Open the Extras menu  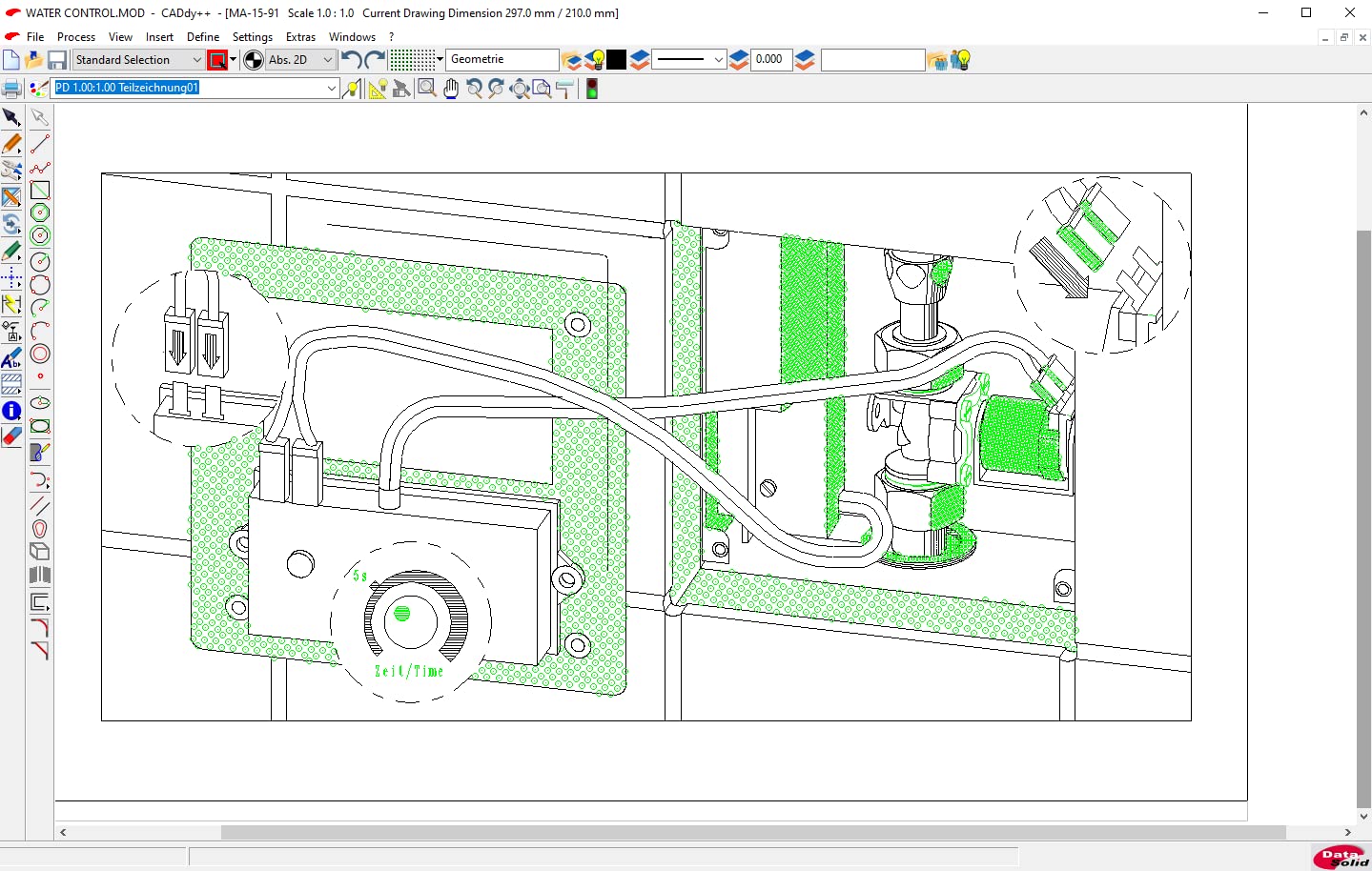pyautogui.click(x=300, y=37)
